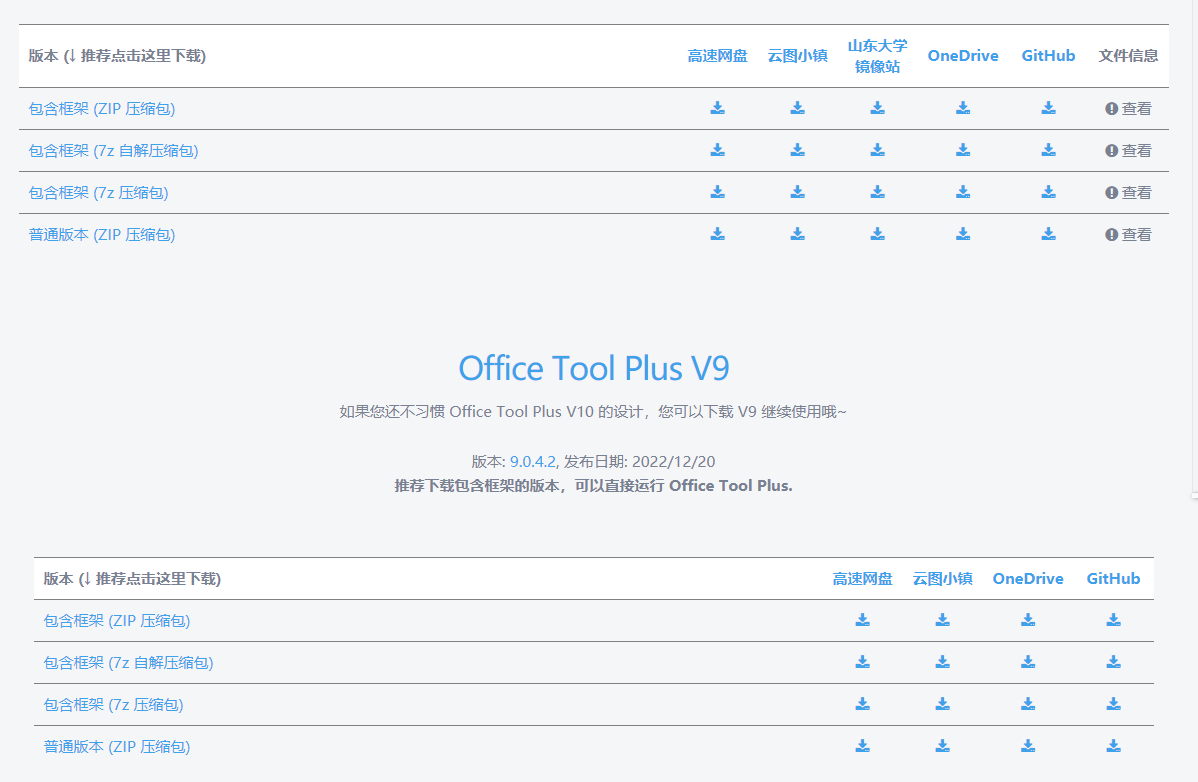
Task: Click 山东大学镜像站 column header
Action: (878, 56)
